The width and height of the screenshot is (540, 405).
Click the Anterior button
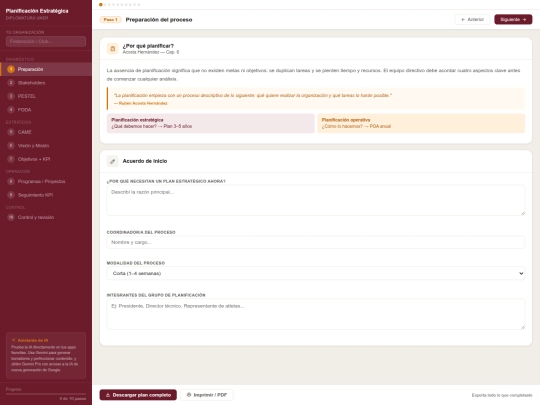[472, 19]
